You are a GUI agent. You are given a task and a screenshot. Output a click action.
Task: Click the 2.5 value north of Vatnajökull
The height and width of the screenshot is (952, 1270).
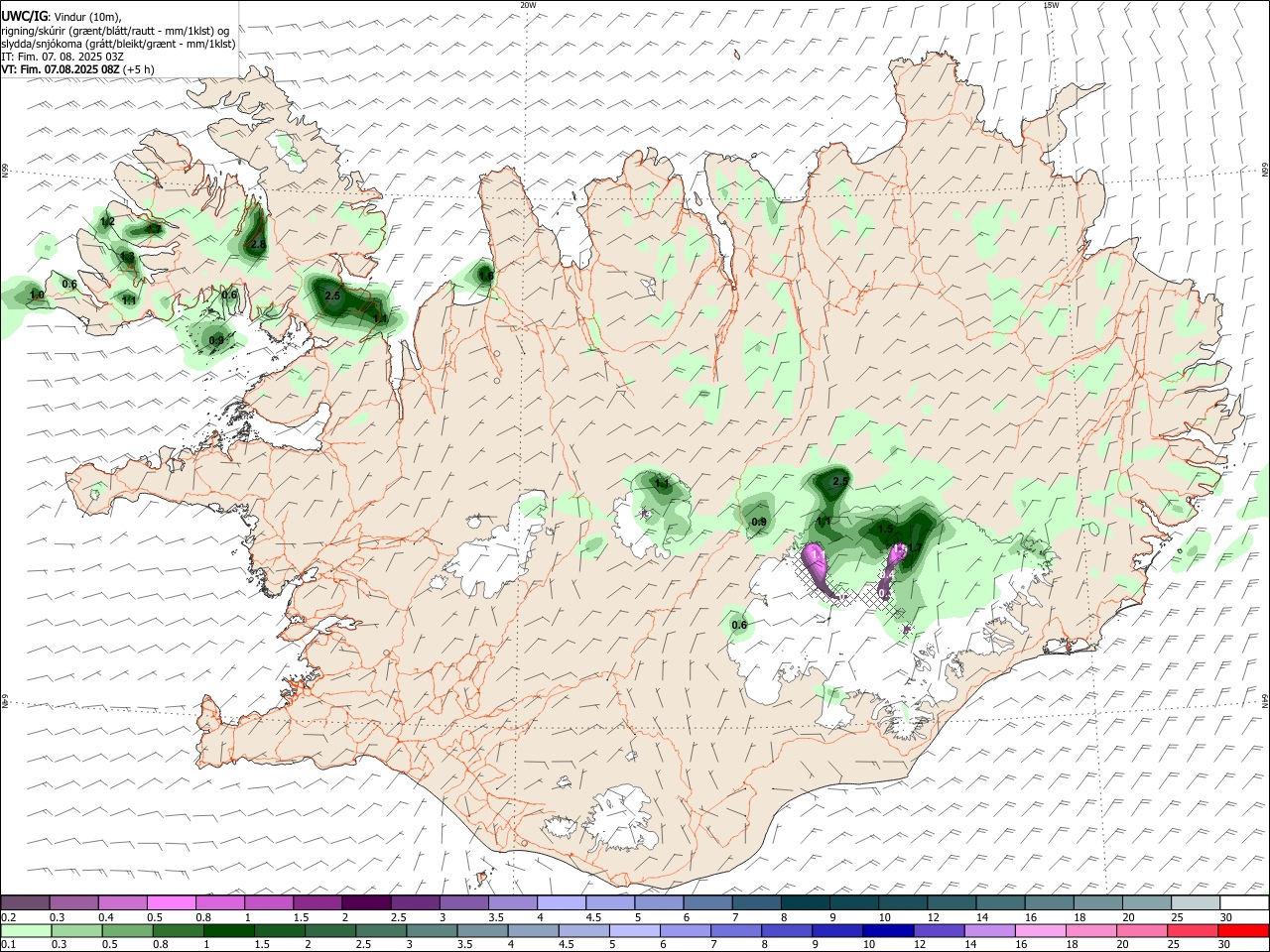[x=839, y=481]
